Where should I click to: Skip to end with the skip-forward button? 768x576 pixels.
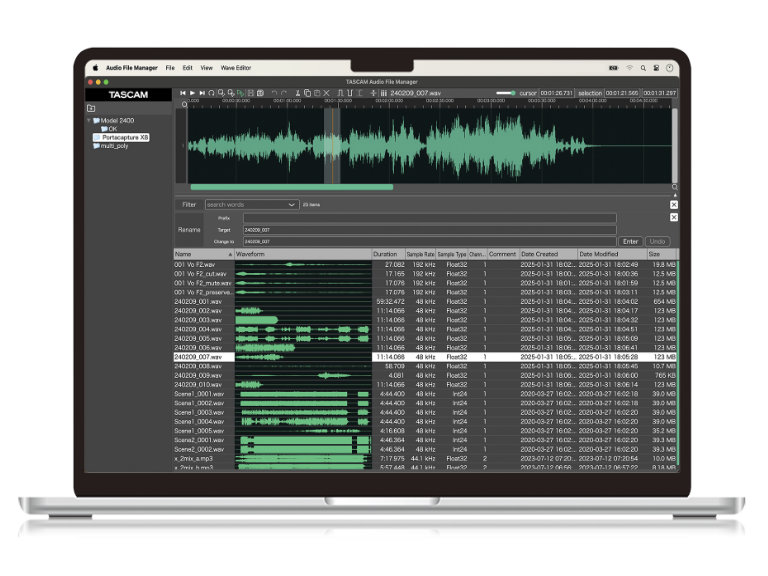[202, 93]
